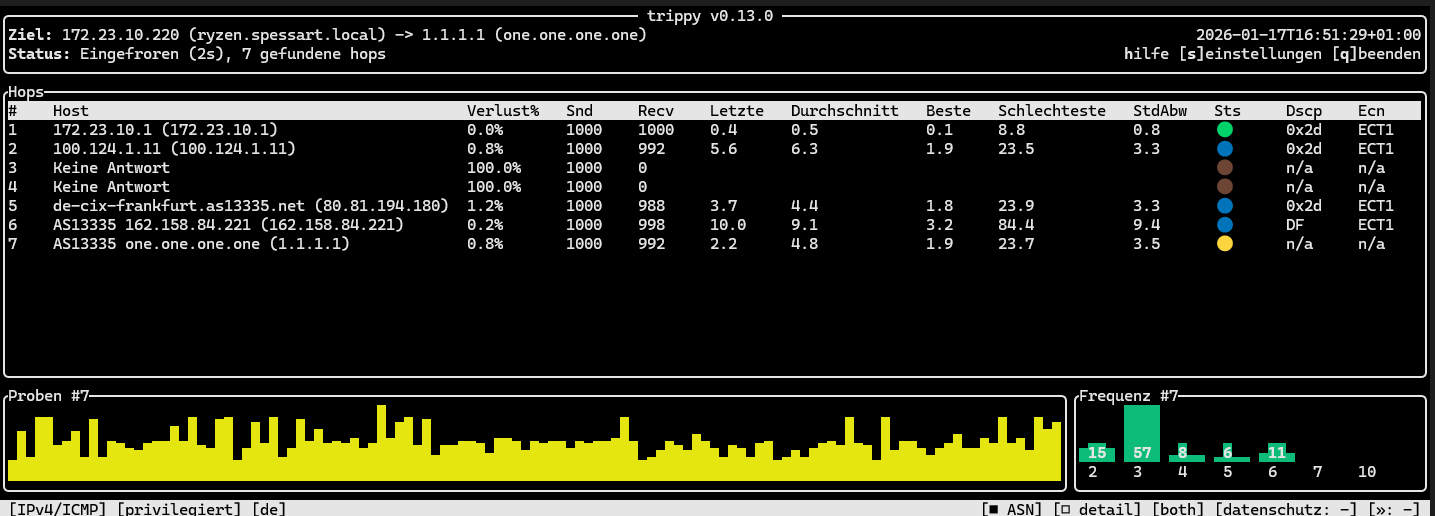This screenshot has width=1435, height=516.
Task: Click the frequency axis label 10
Action: click(1367, 472)
